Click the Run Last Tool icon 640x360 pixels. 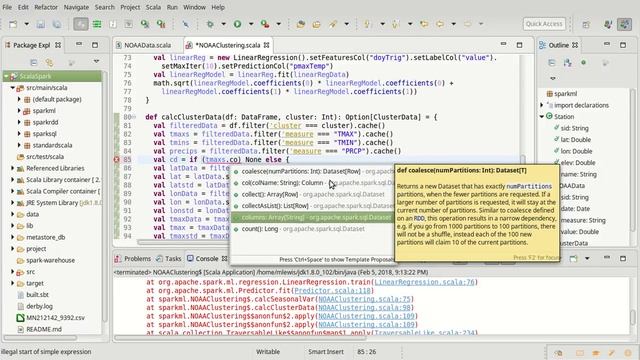point(265,24)
